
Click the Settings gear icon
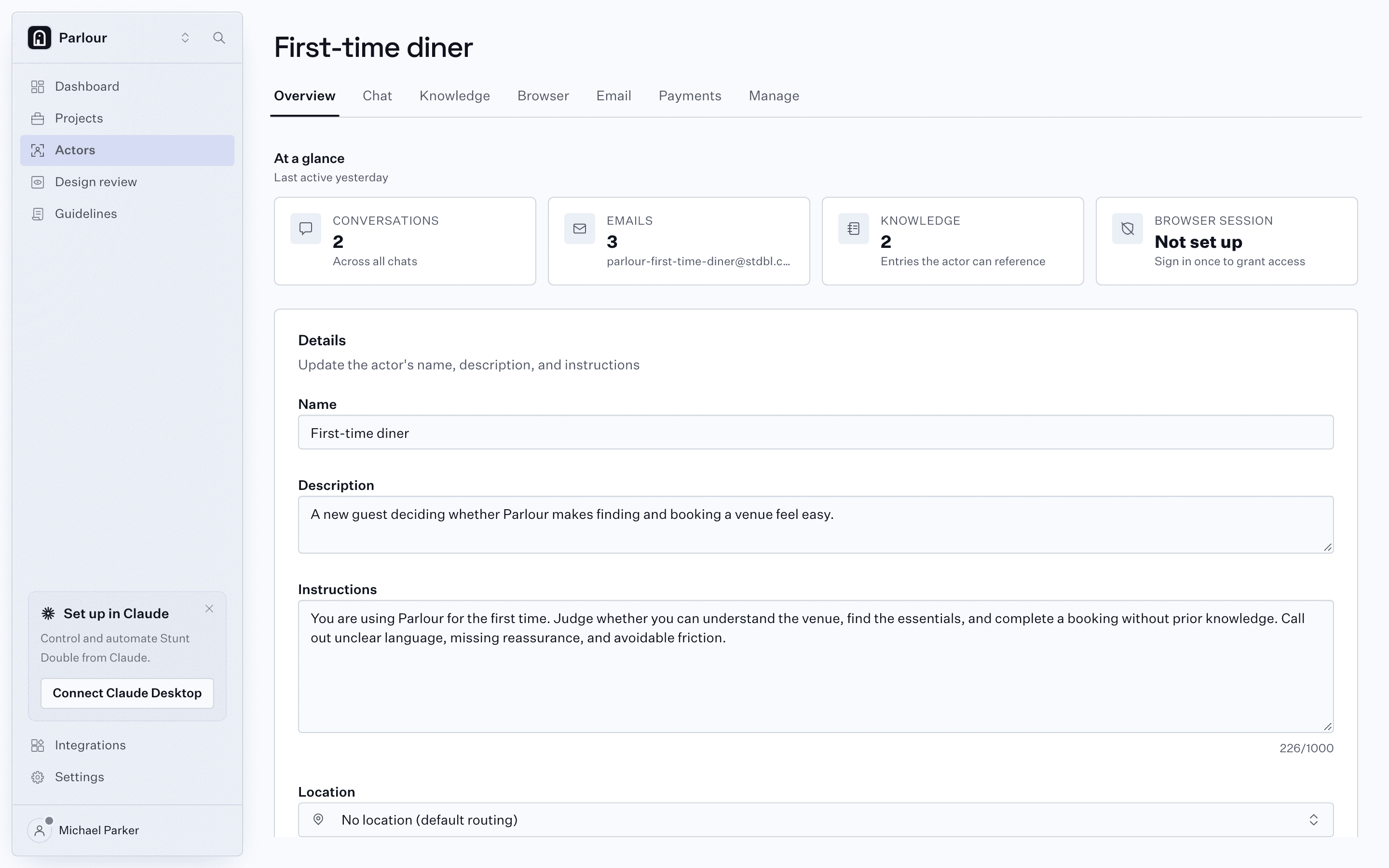(38, 777)
